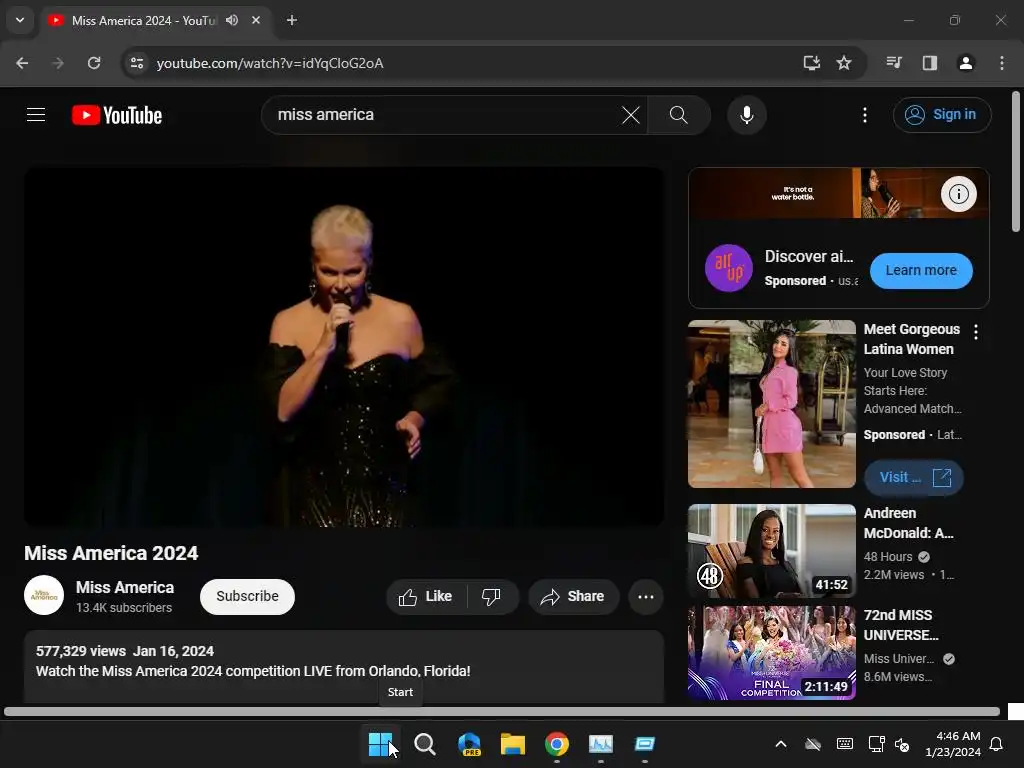Open the Andreen McDonald 48 Hours video thumbnail
1024x768 pixels.
[x=771, y=551]
